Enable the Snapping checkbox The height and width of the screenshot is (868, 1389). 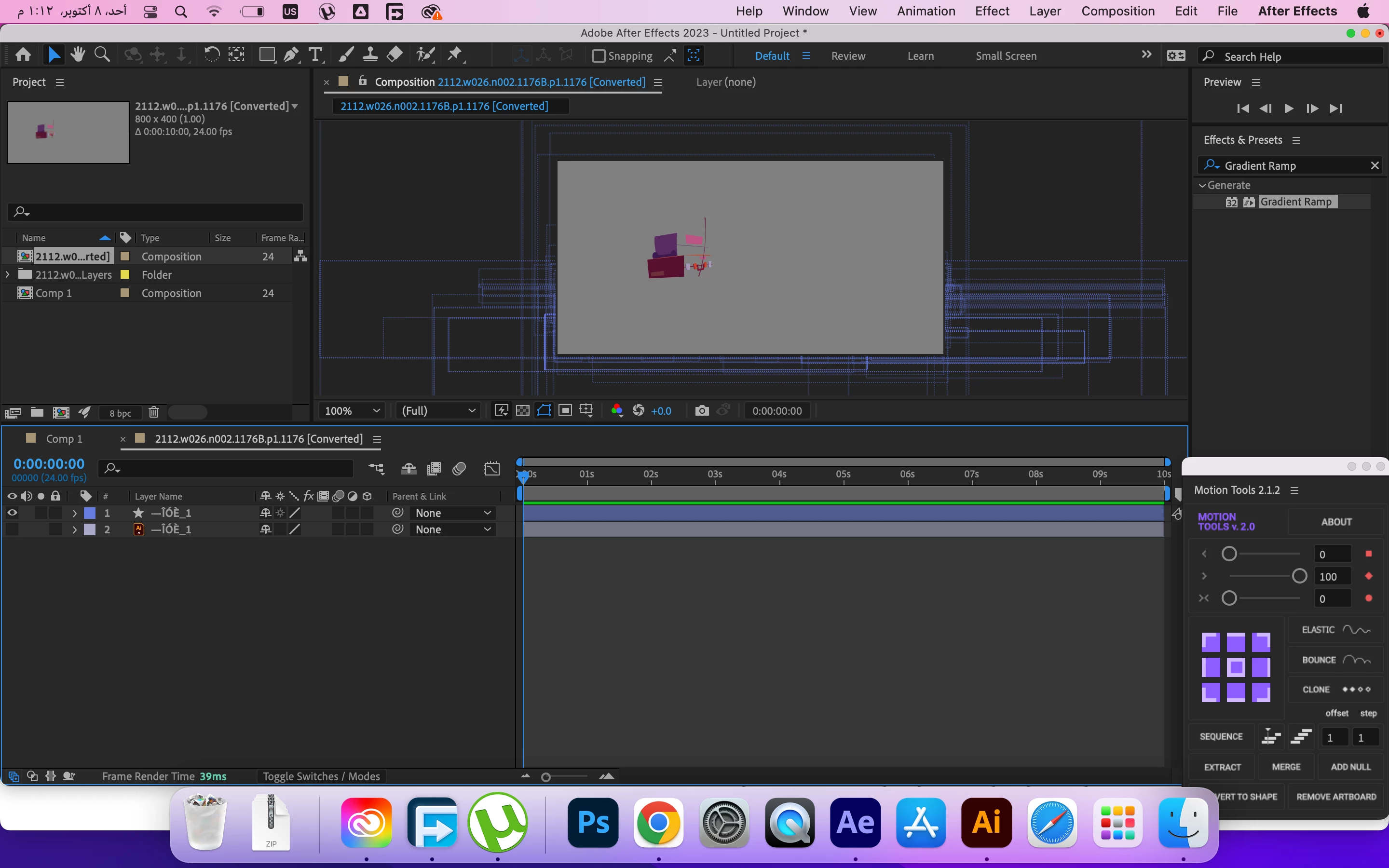pos(599,56)
